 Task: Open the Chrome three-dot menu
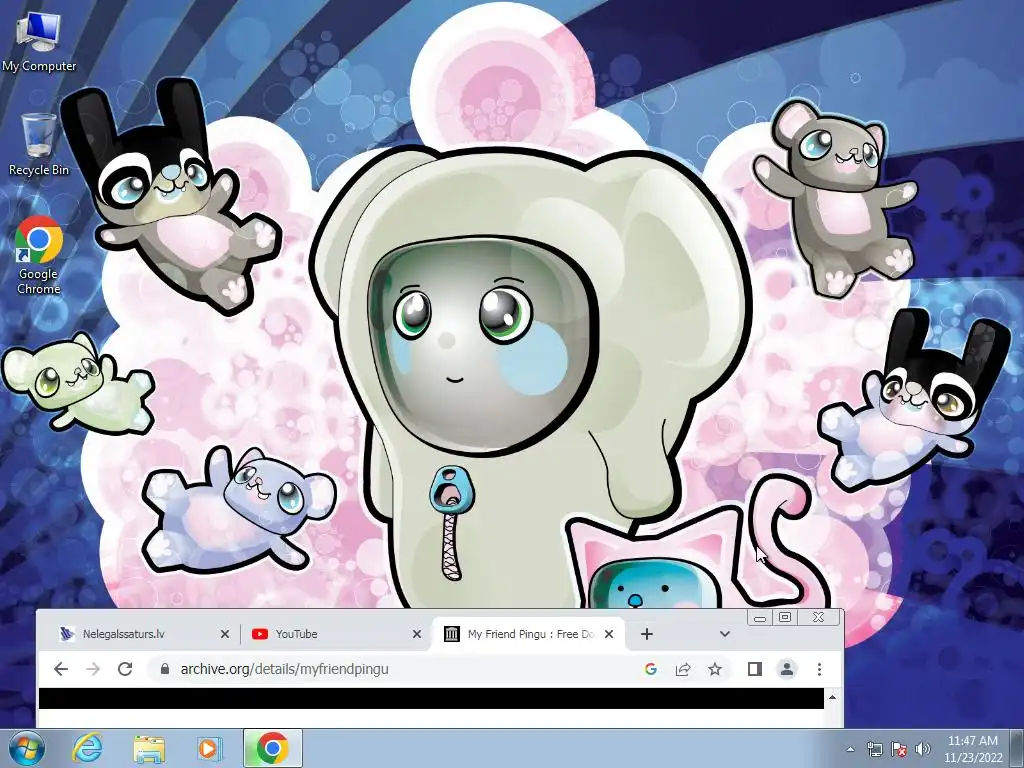tap(819, 669)
